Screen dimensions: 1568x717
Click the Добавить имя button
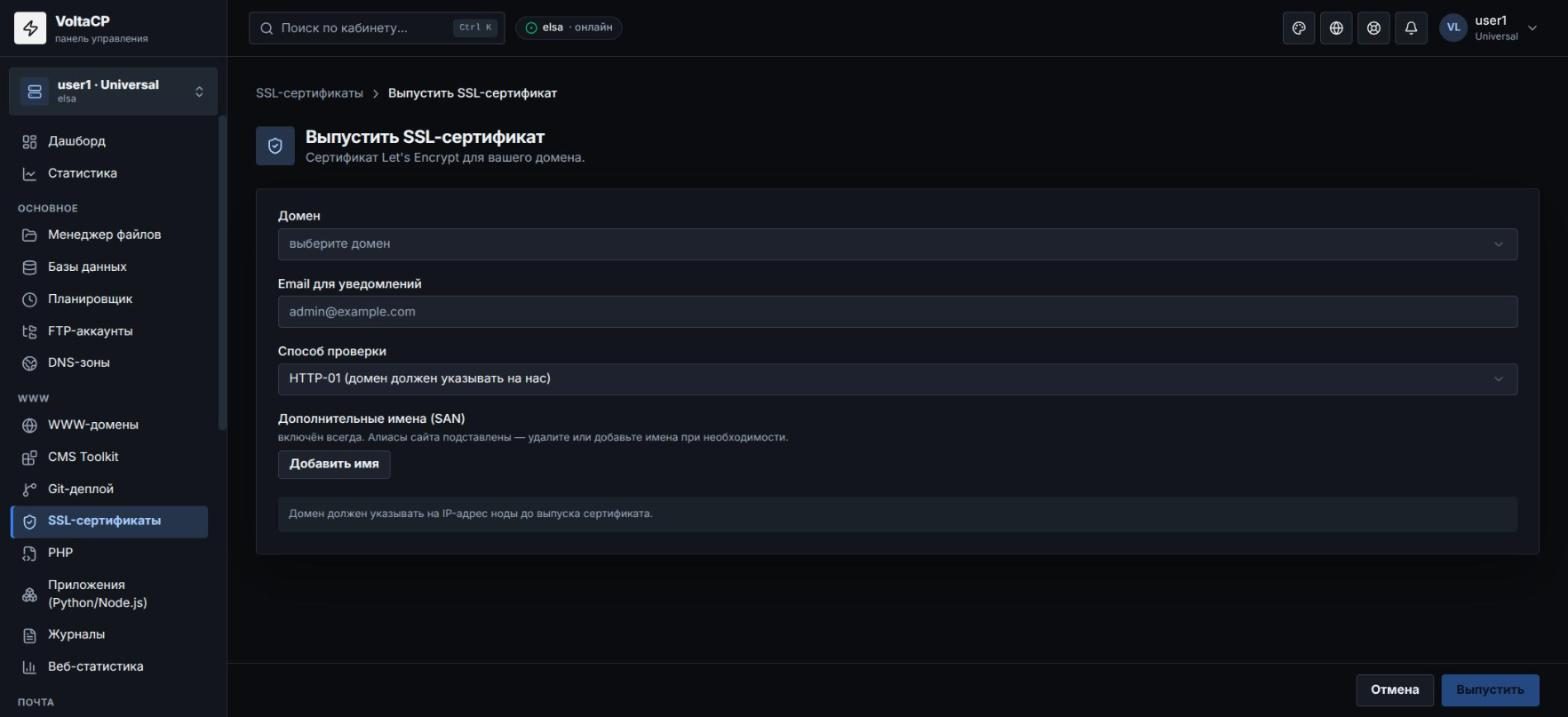[x=334, y=464]
